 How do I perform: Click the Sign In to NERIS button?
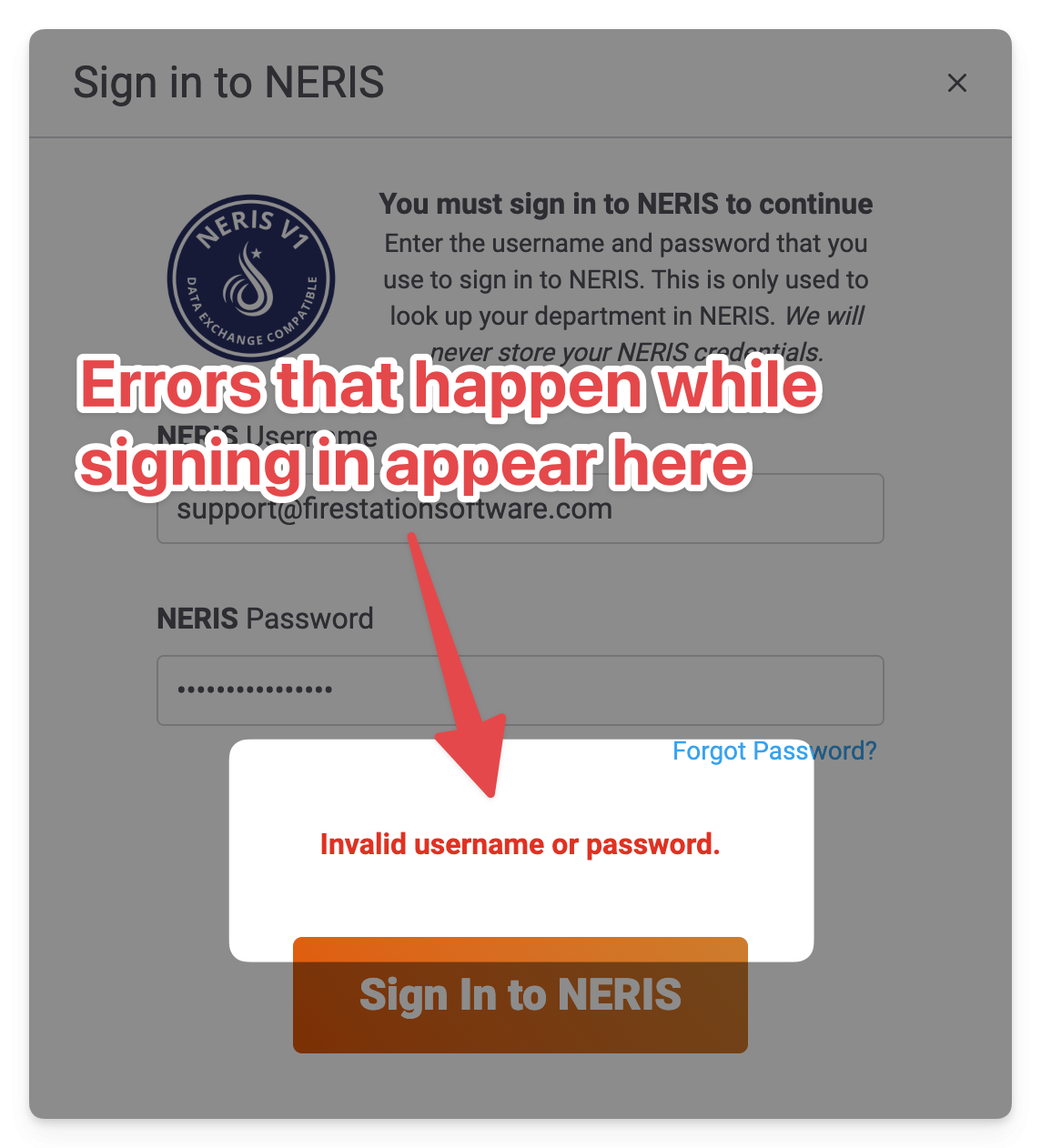tap(520, 994)
